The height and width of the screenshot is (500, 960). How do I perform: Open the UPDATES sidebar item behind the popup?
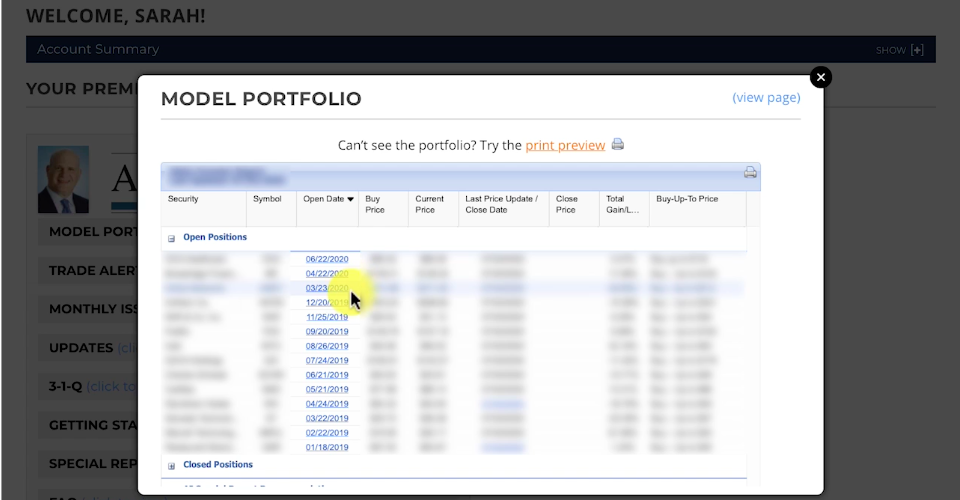point(88,348)
